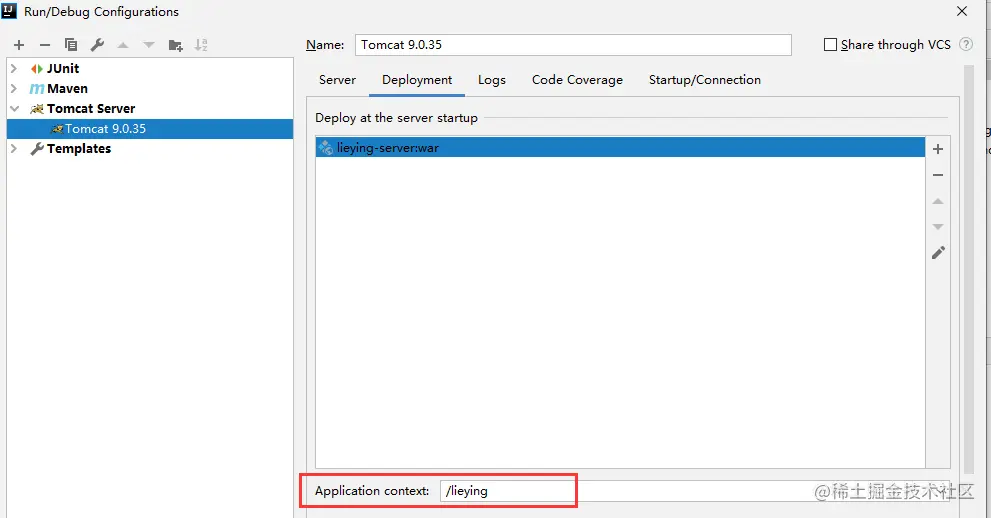
Task: Click the dialog vertical scrollbar
Action: click(x=969, y=268)
